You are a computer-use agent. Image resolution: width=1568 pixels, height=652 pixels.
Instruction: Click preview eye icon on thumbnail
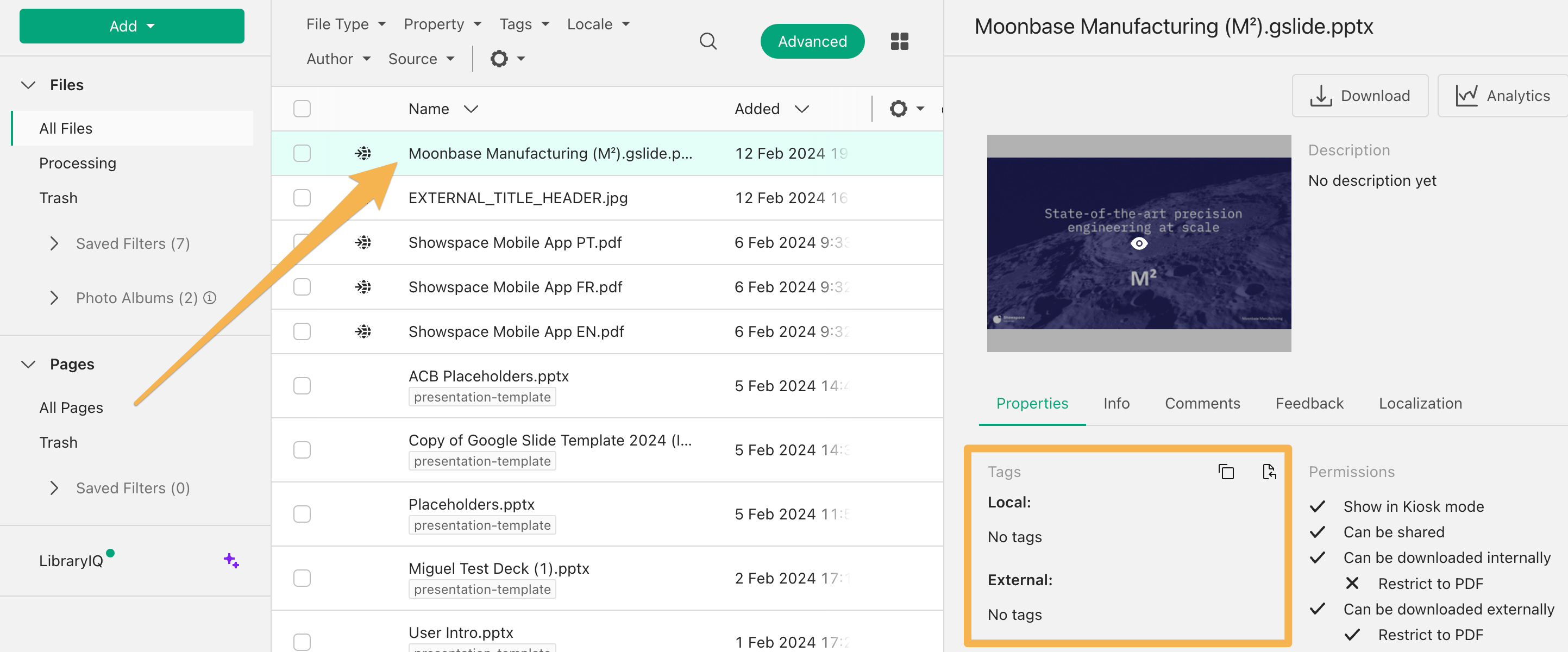(x=1139, y=243)
